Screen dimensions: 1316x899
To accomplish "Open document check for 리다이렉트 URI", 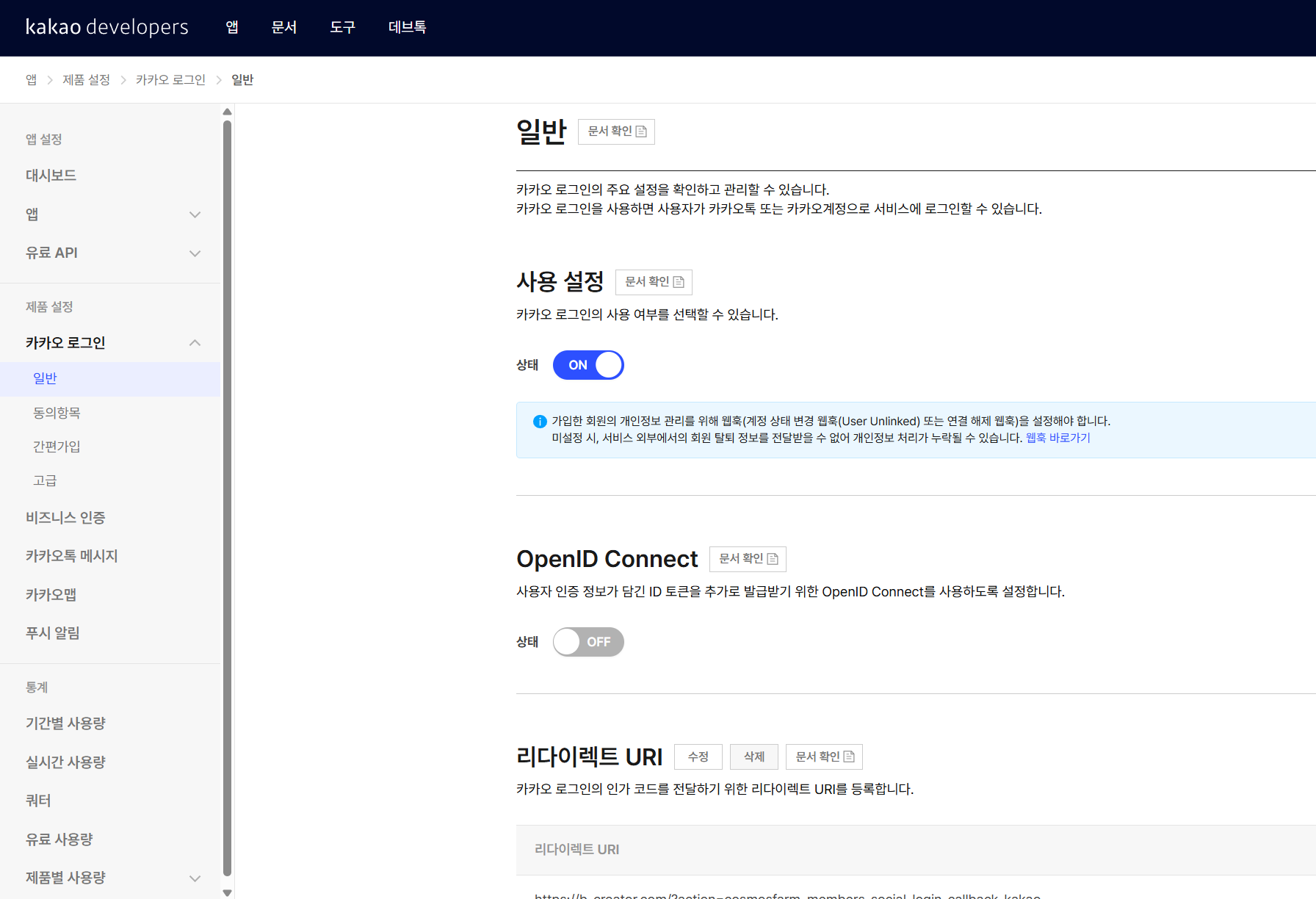I will [x=824, y=757].
